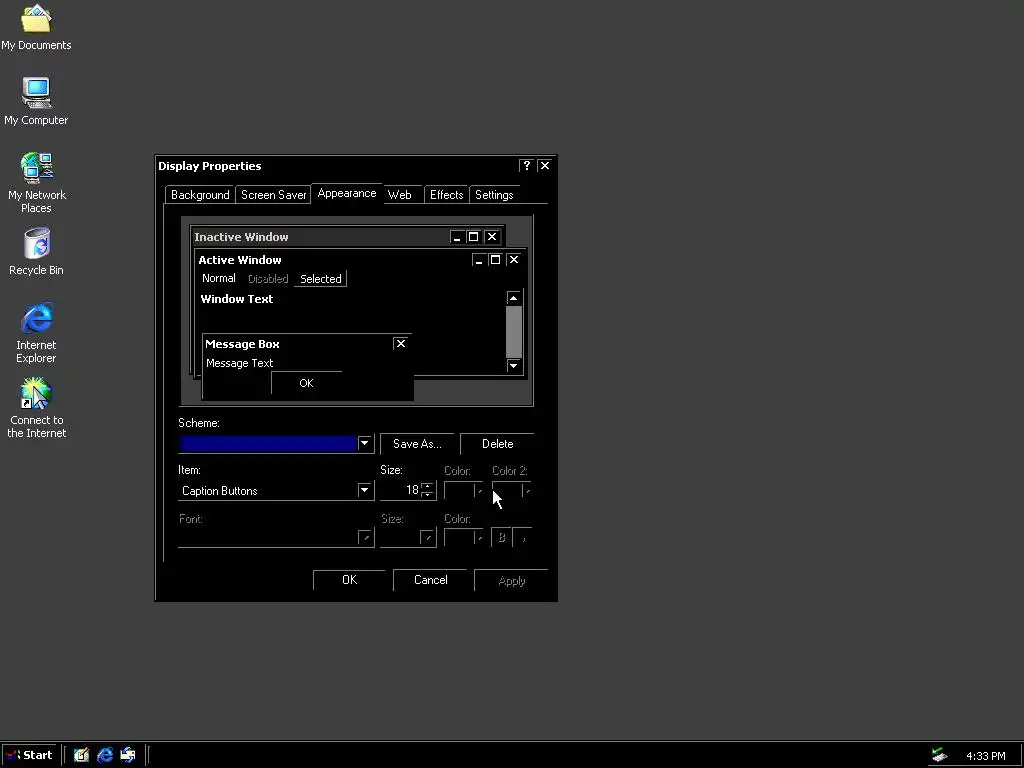This screenshot has height=768, width=1024.
Task: Switch to the Screen Saver tab
Action: (274, 195)
